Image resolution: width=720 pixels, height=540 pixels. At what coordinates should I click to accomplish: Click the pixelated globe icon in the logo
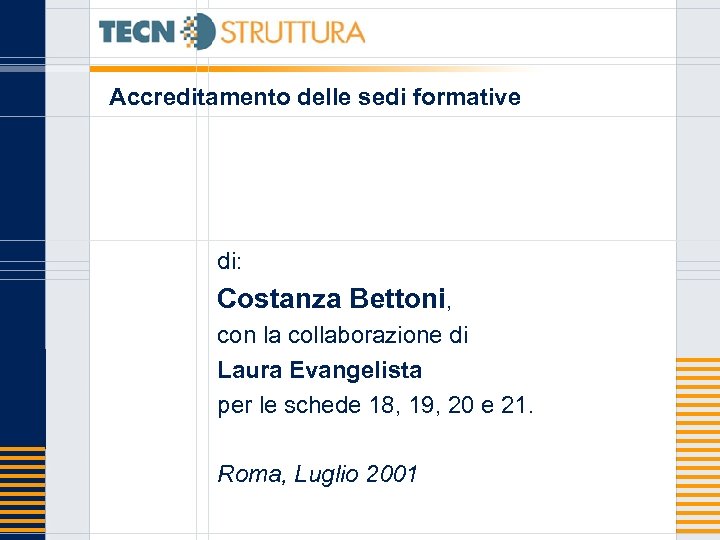click(x=200, y=32)
